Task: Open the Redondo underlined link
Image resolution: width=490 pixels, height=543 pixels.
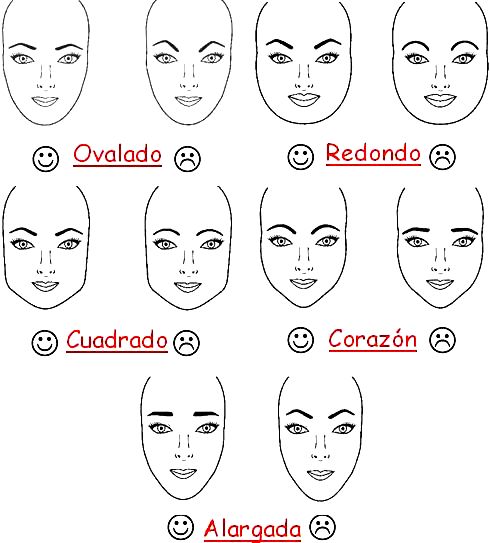Action: 373,153
